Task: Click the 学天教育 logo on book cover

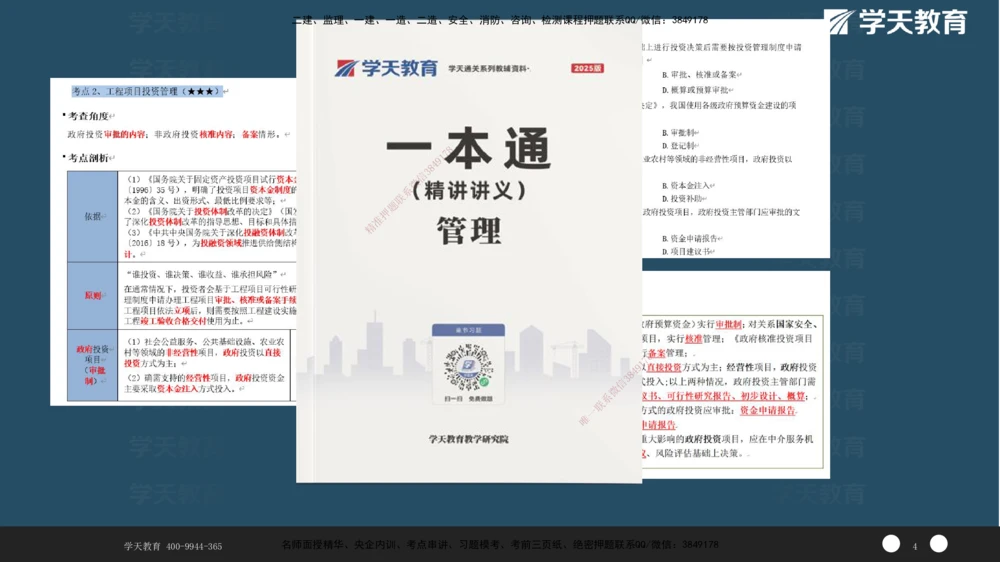Action: pos(386,68)
